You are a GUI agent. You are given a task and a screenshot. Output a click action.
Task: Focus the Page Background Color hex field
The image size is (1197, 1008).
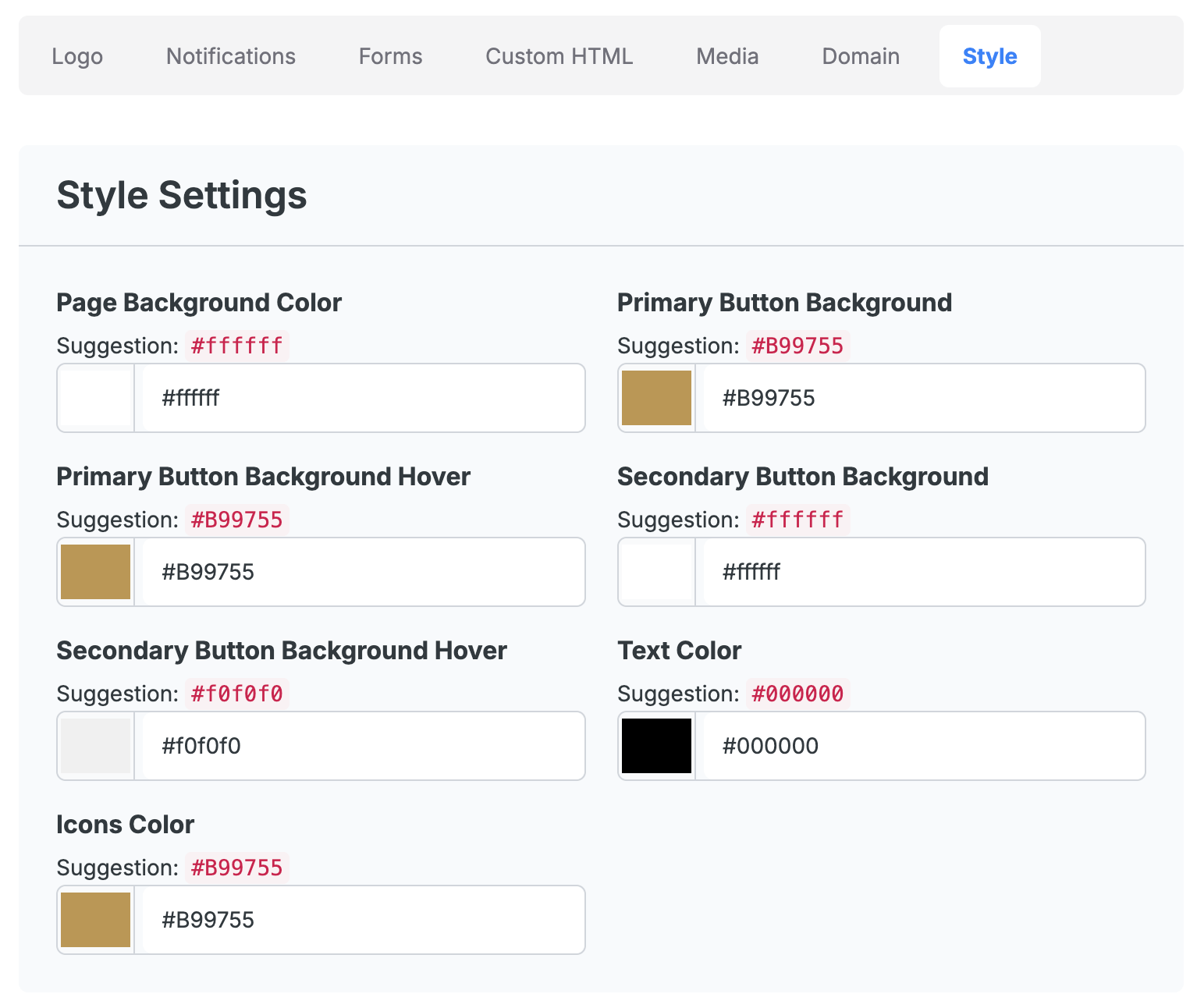pyautogui.click(x=363, y=398)
